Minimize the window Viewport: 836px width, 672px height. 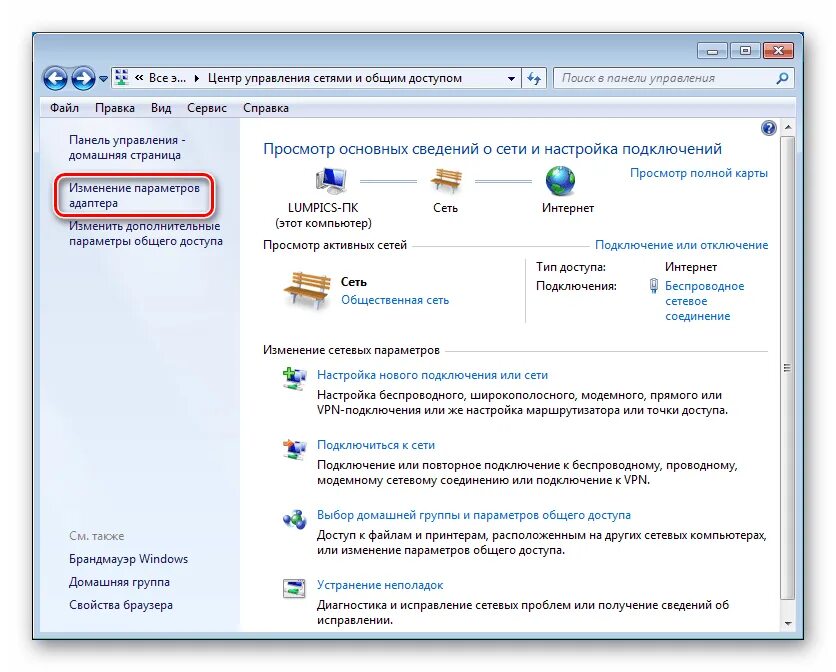[712, 51]
